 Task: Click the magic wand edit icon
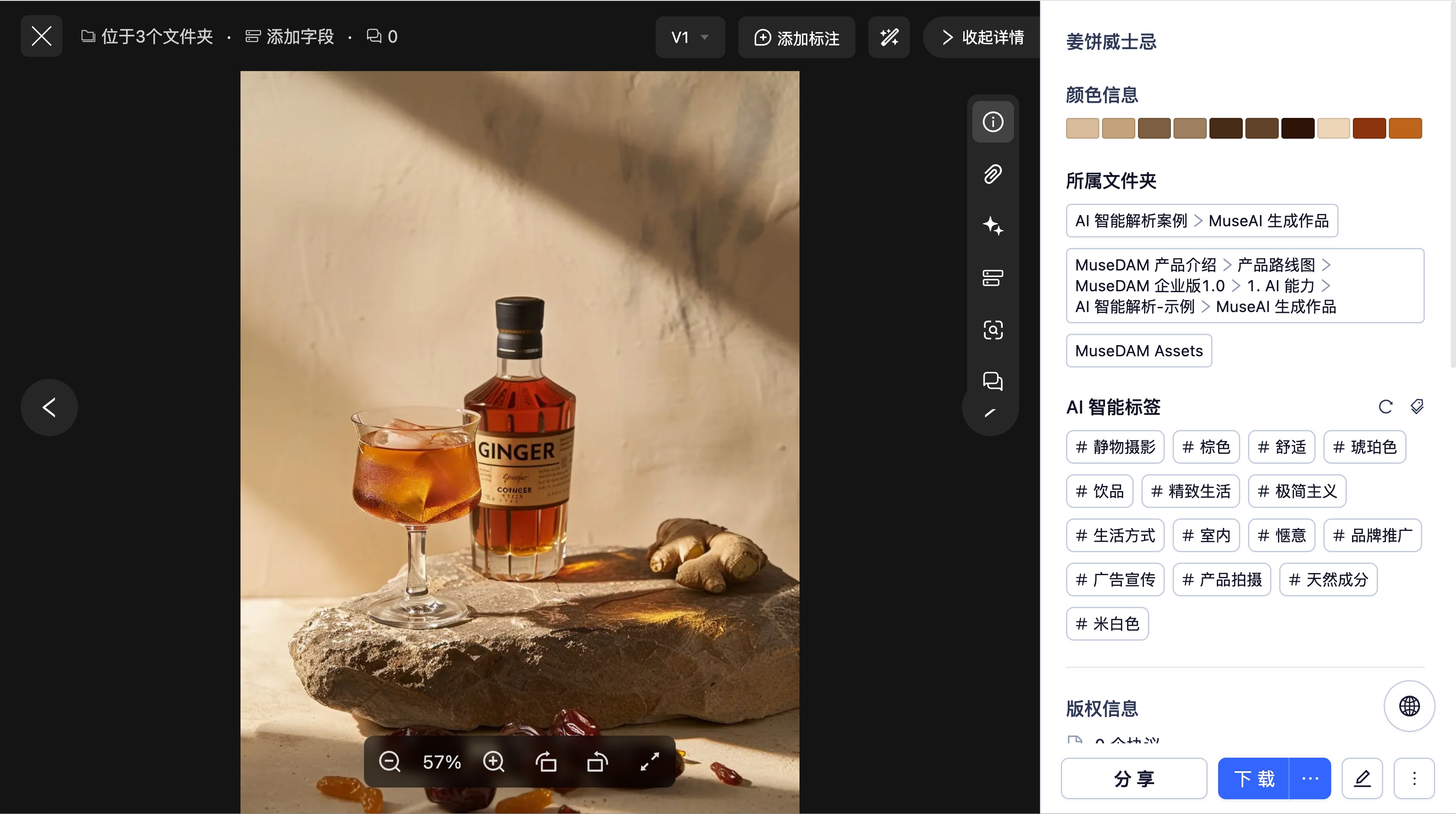pos(889,37)
